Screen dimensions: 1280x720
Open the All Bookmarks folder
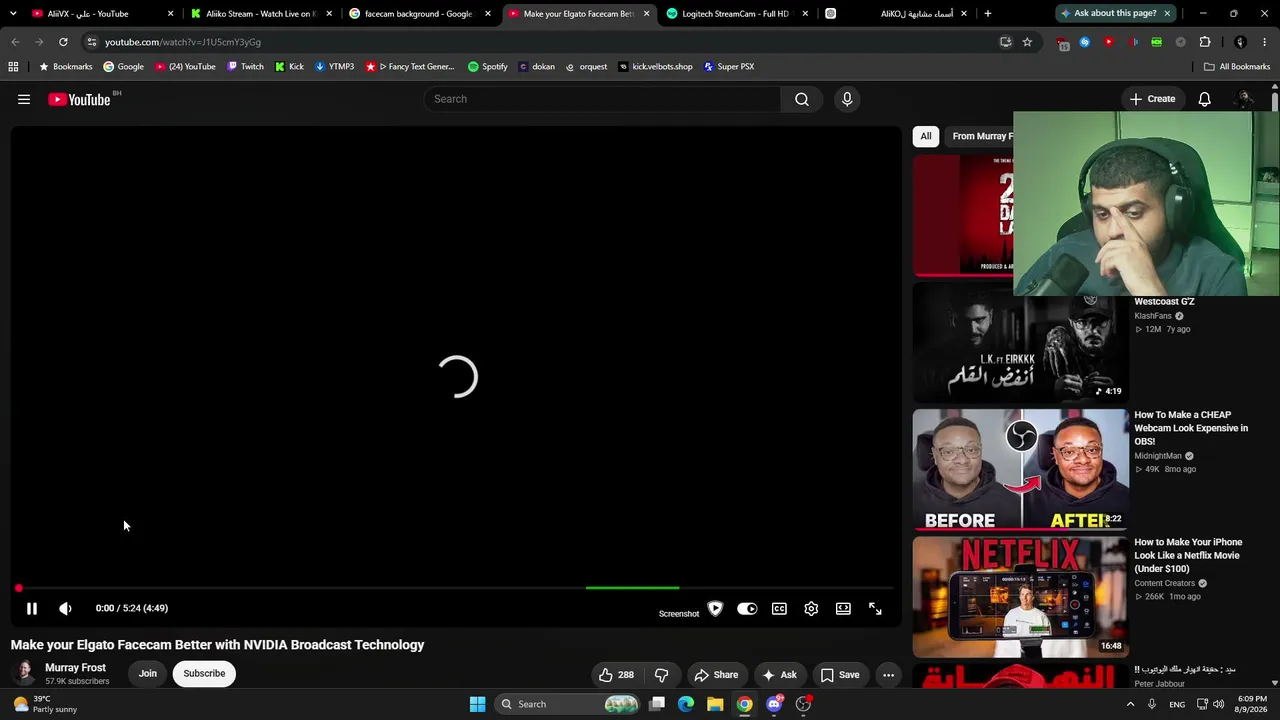1237,67
